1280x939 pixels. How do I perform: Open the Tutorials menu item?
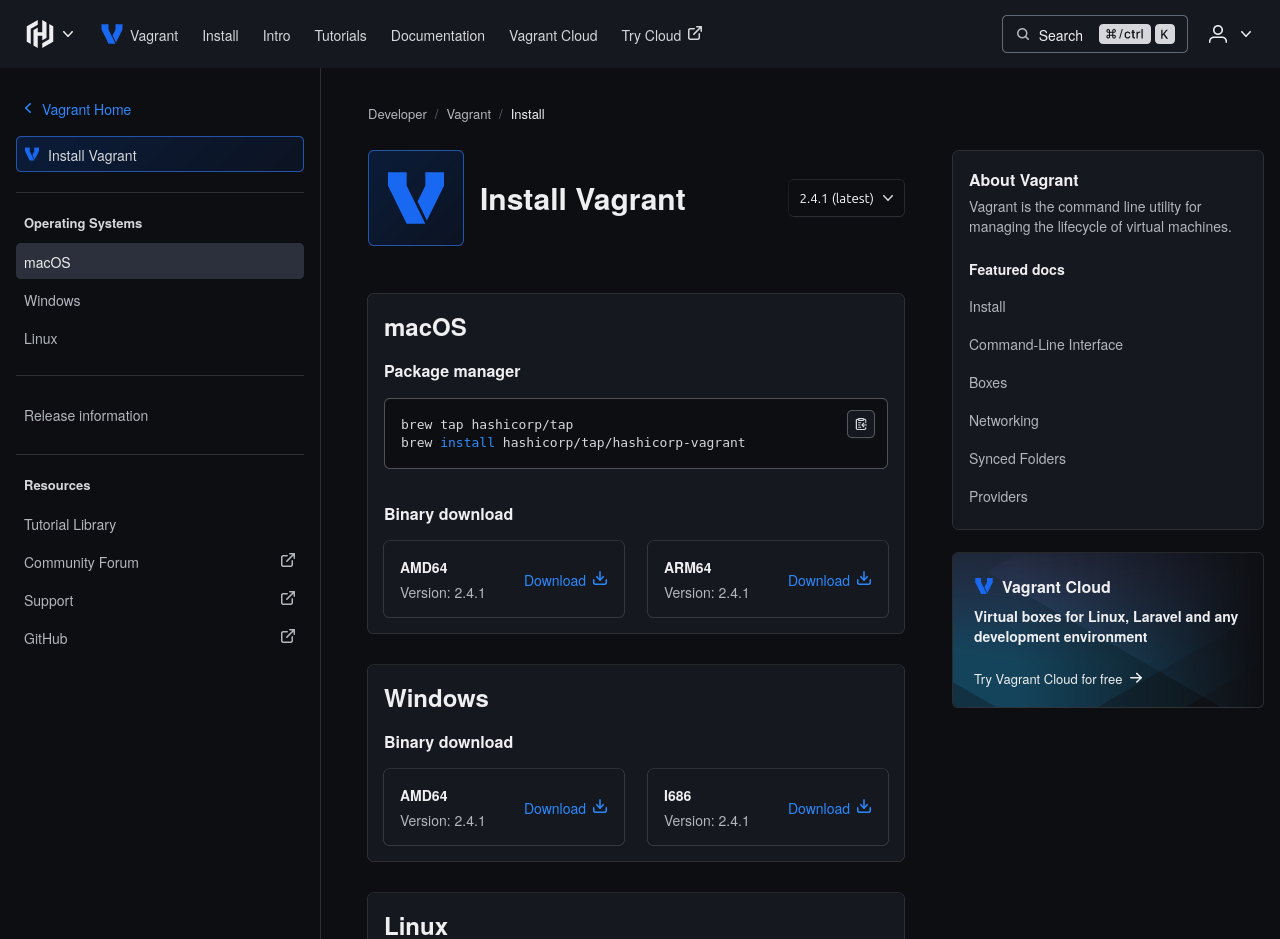click(340, 36)
